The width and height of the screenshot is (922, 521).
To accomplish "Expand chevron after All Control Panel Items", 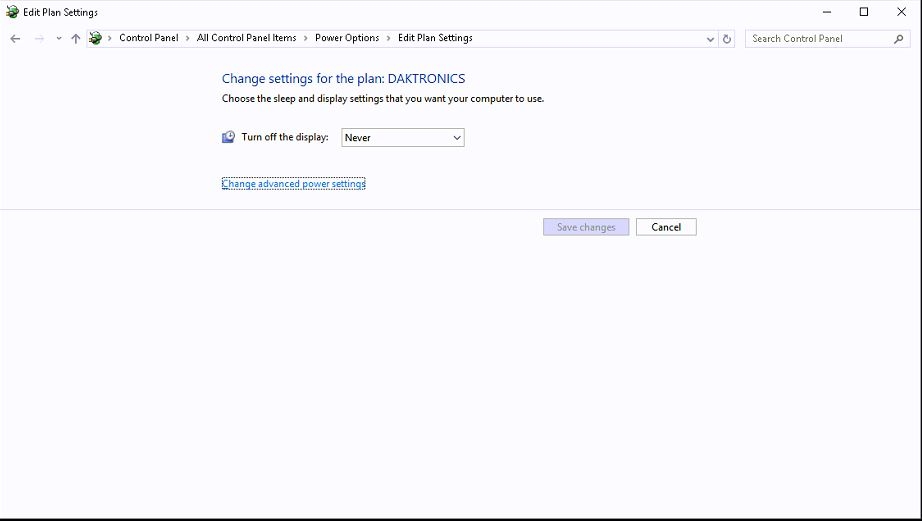I will pyautogui.click(x=306, y=38).
